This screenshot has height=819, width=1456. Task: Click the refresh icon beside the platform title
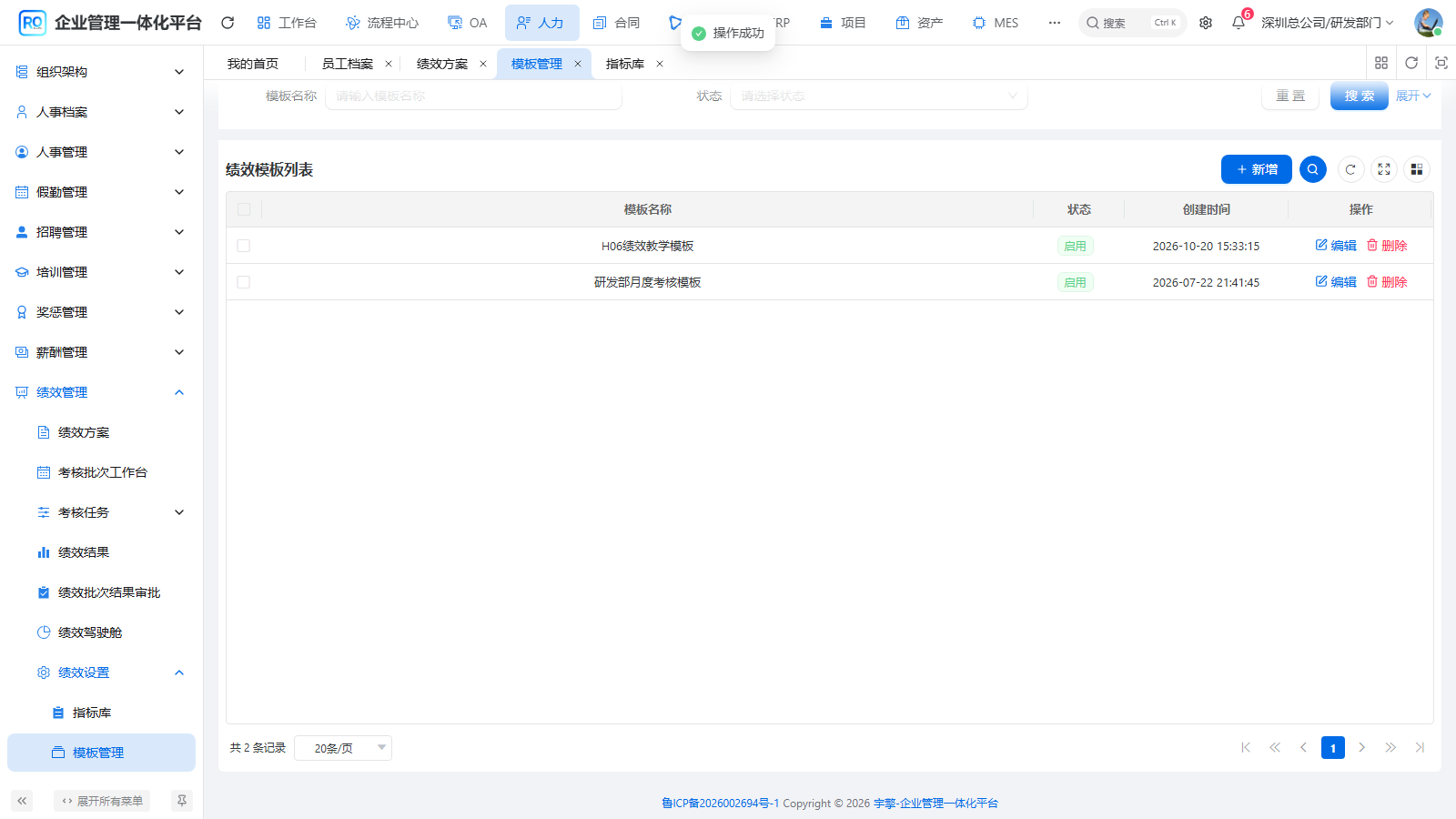[x=227, y=23]
